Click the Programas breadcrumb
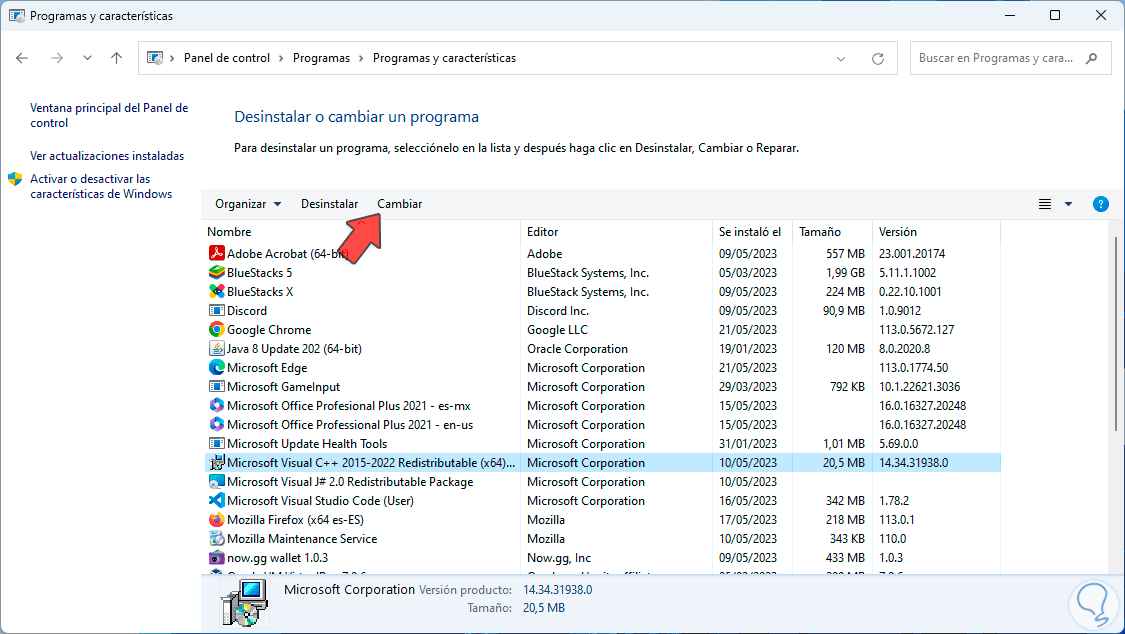The image size is (1125, 634). [321, 58]
